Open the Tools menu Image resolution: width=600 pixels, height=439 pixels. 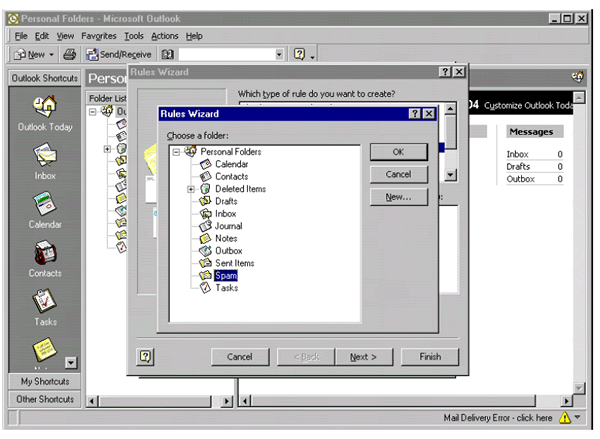coord(134,36)
